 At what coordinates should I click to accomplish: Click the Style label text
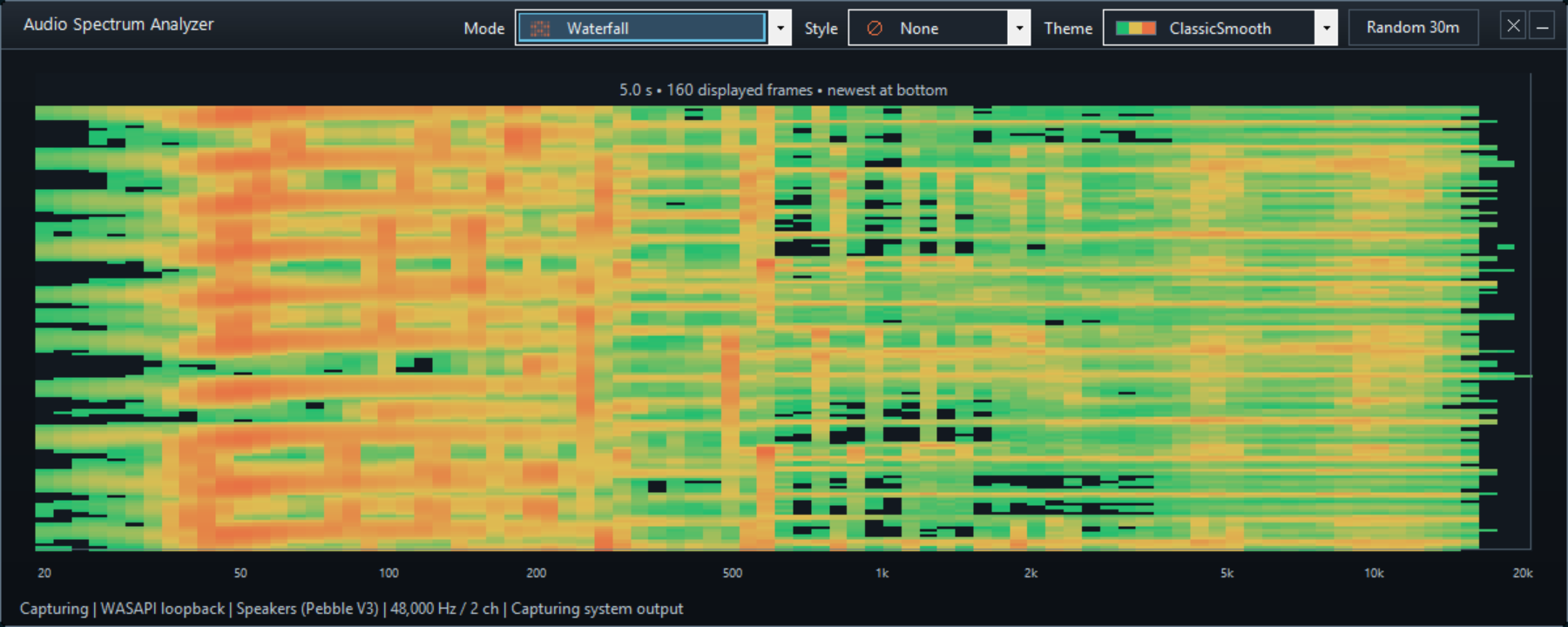[x=821, y=29]
